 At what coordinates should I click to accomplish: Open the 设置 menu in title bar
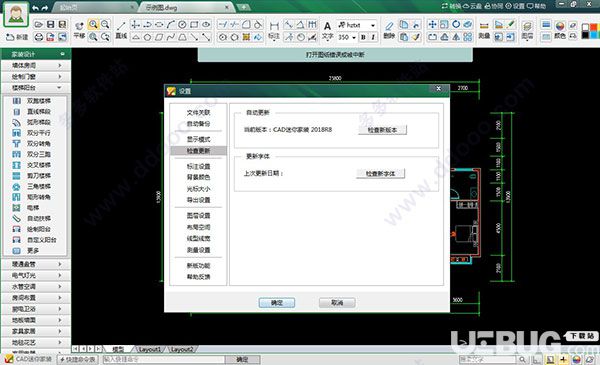[x=515, y=6]
